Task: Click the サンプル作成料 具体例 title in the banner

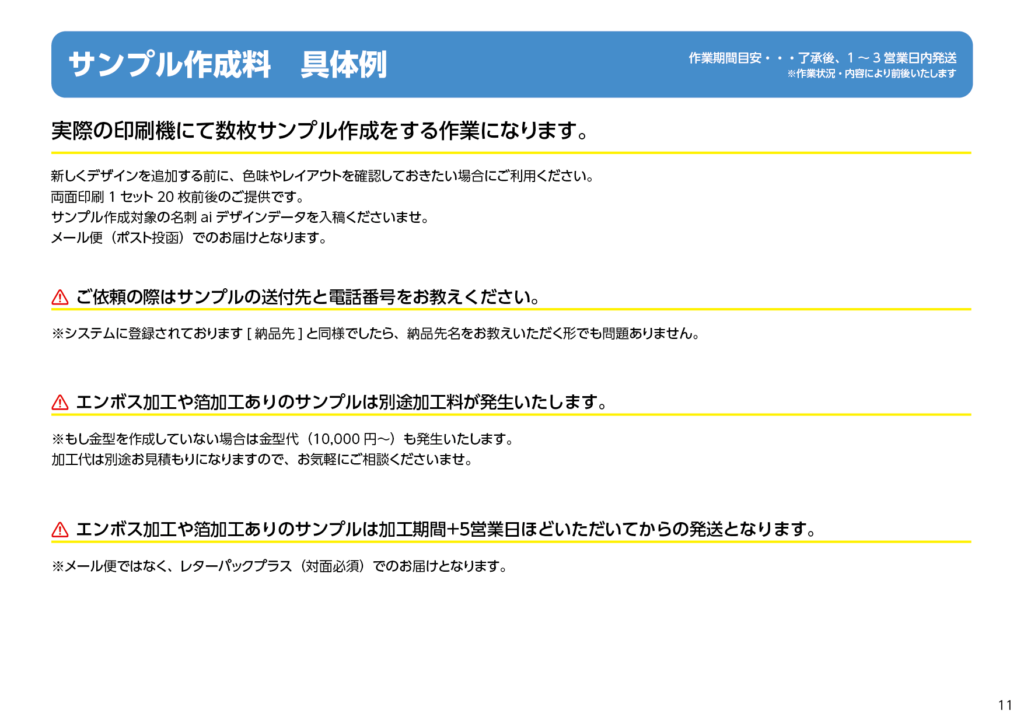Action: coord(227,64)
